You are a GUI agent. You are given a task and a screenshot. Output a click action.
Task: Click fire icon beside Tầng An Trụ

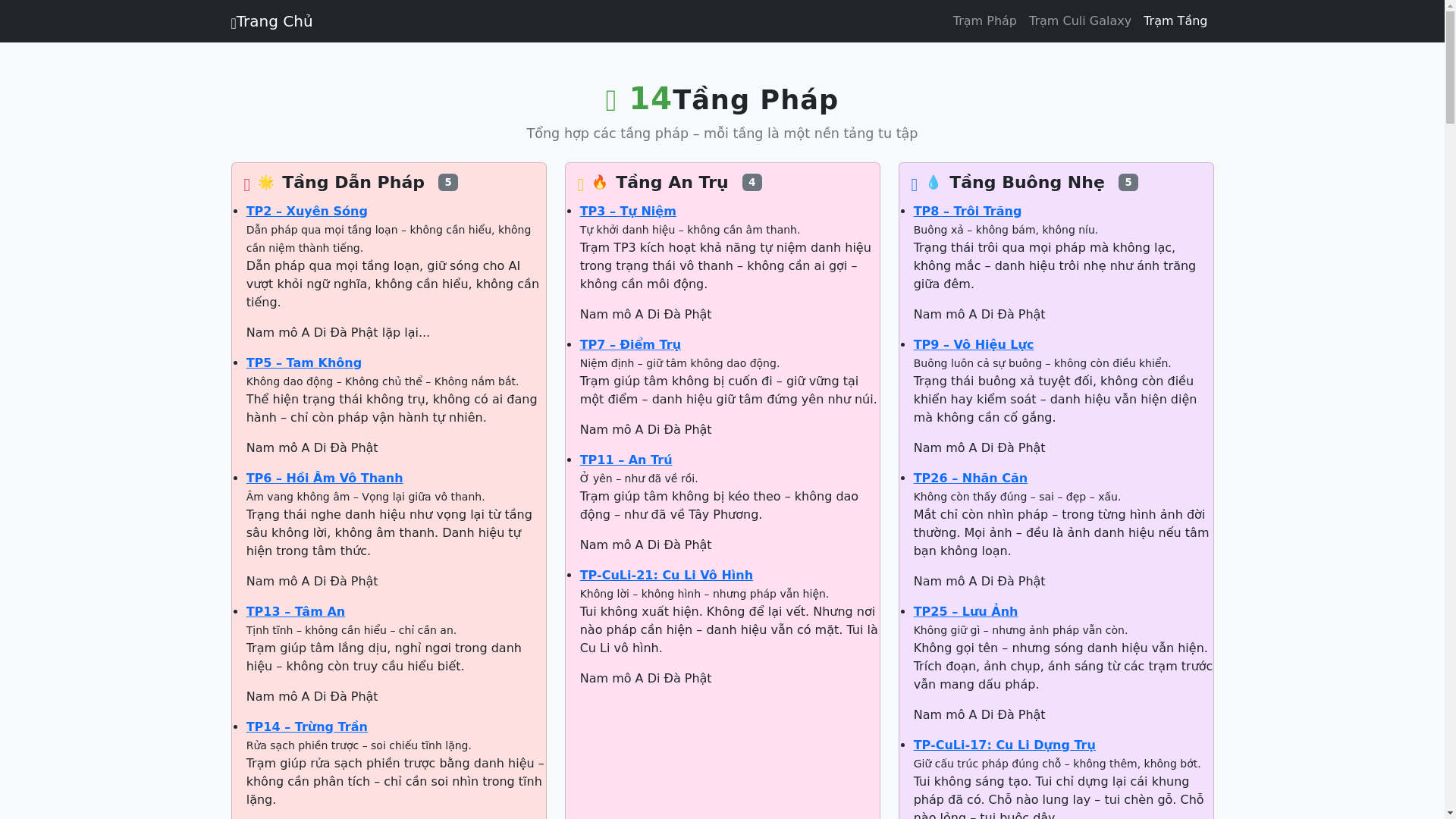600,182
